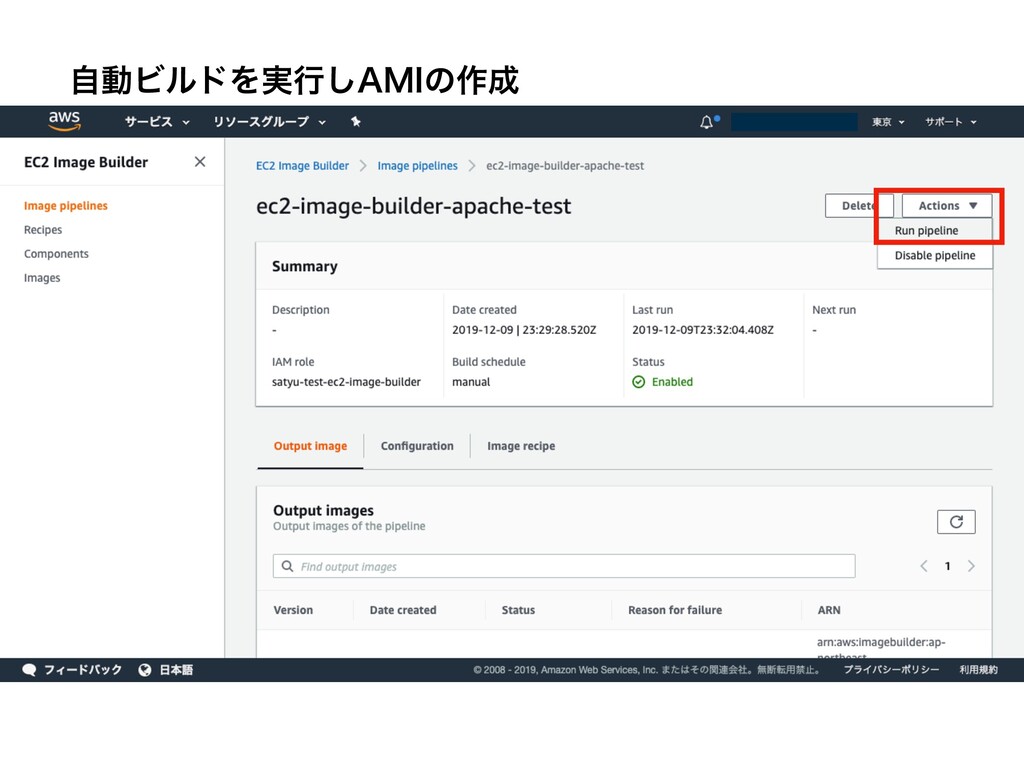
Task: Click the 日本語 language selector
Action: pos(176,670)
